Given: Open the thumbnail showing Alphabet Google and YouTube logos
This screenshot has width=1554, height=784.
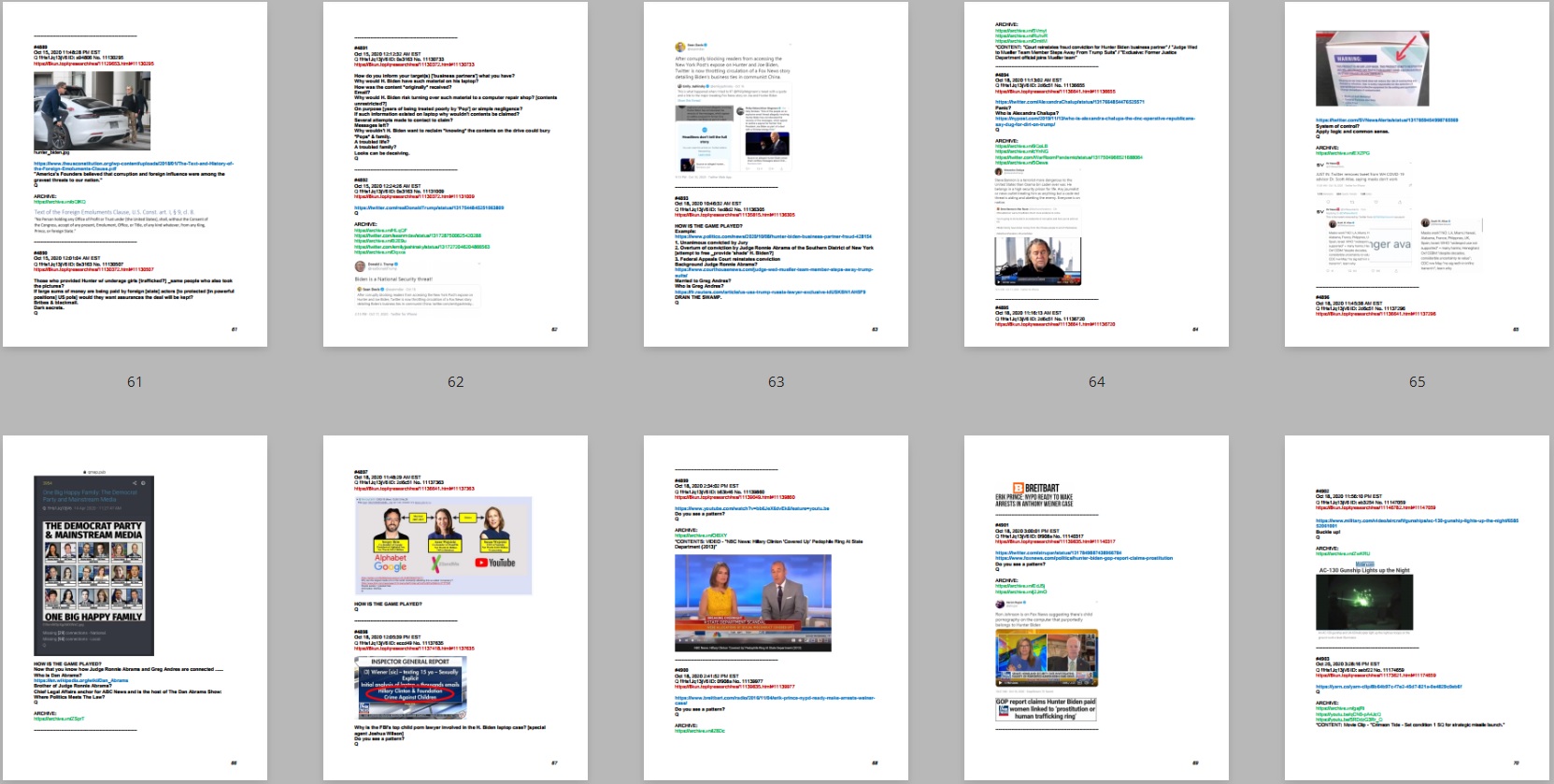Looking at the screenshot, I should [455, 607].
